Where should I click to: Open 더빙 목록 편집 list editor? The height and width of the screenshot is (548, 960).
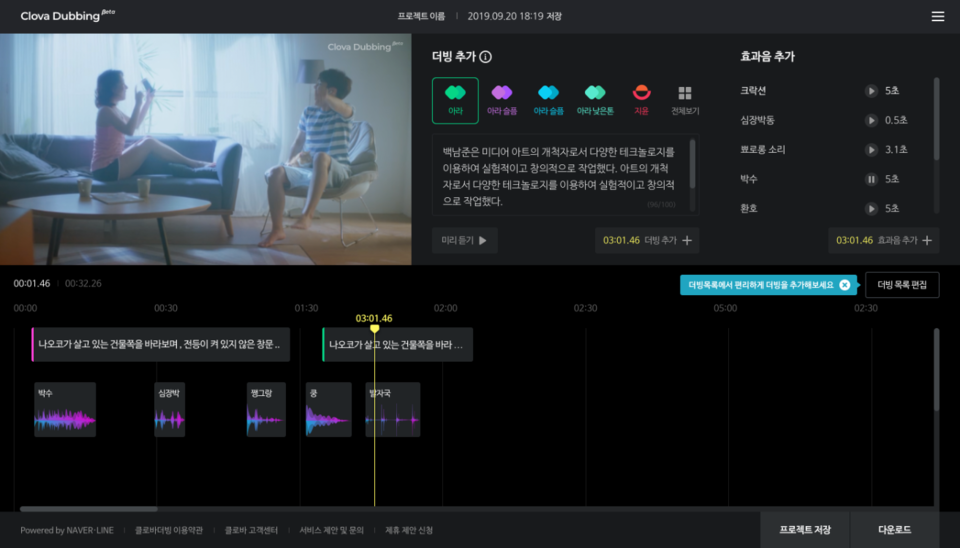(x=902, y=285)
